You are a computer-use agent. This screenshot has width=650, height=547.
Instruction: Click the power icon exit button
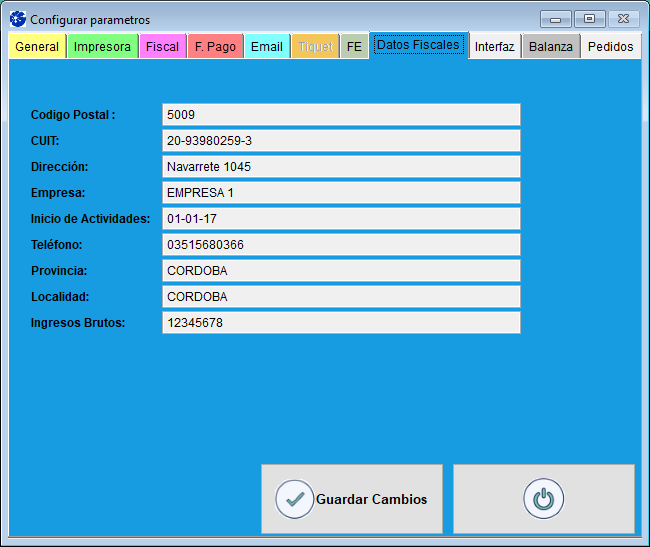pos(543,499)
